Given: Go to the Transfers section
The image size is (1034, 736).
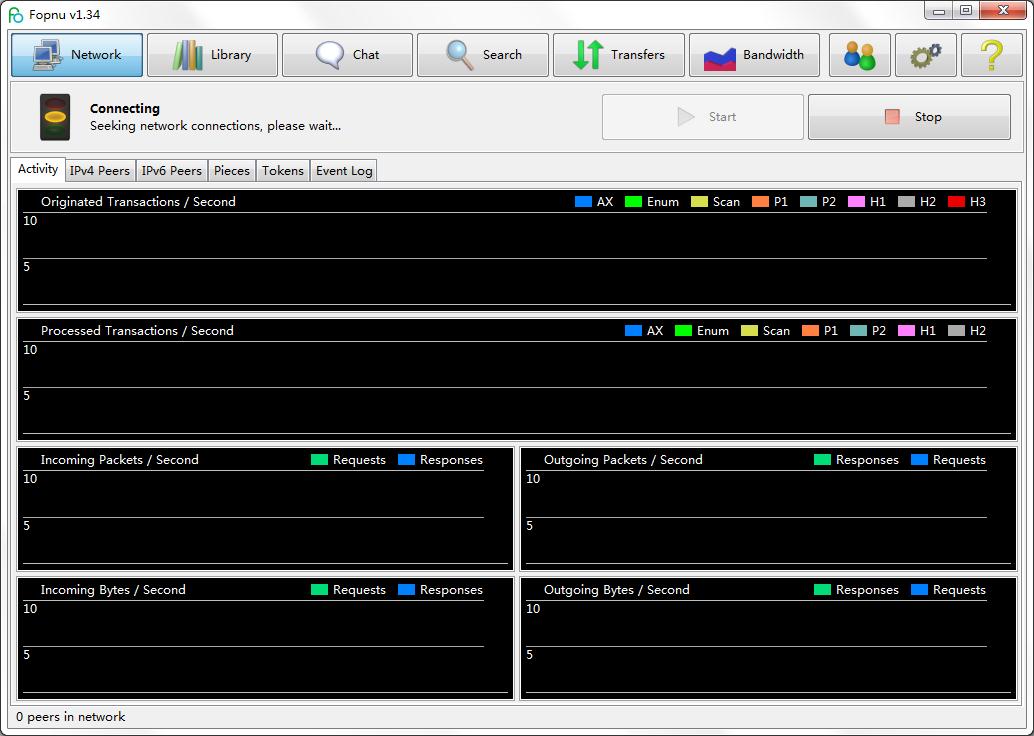Looking at the screenshot, I should point(618,55).
